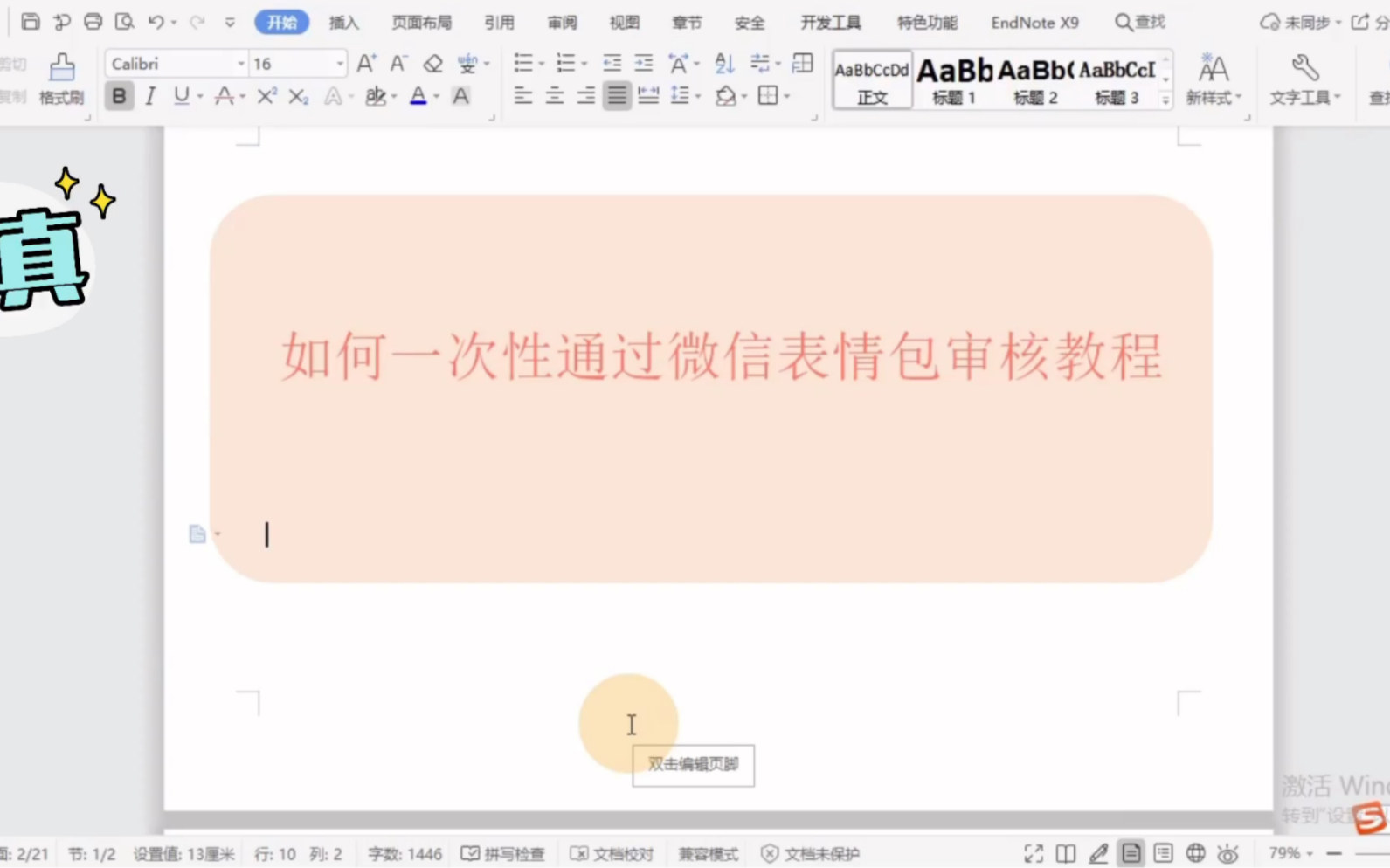Switch to the 引用 tab

coord(500,23)
